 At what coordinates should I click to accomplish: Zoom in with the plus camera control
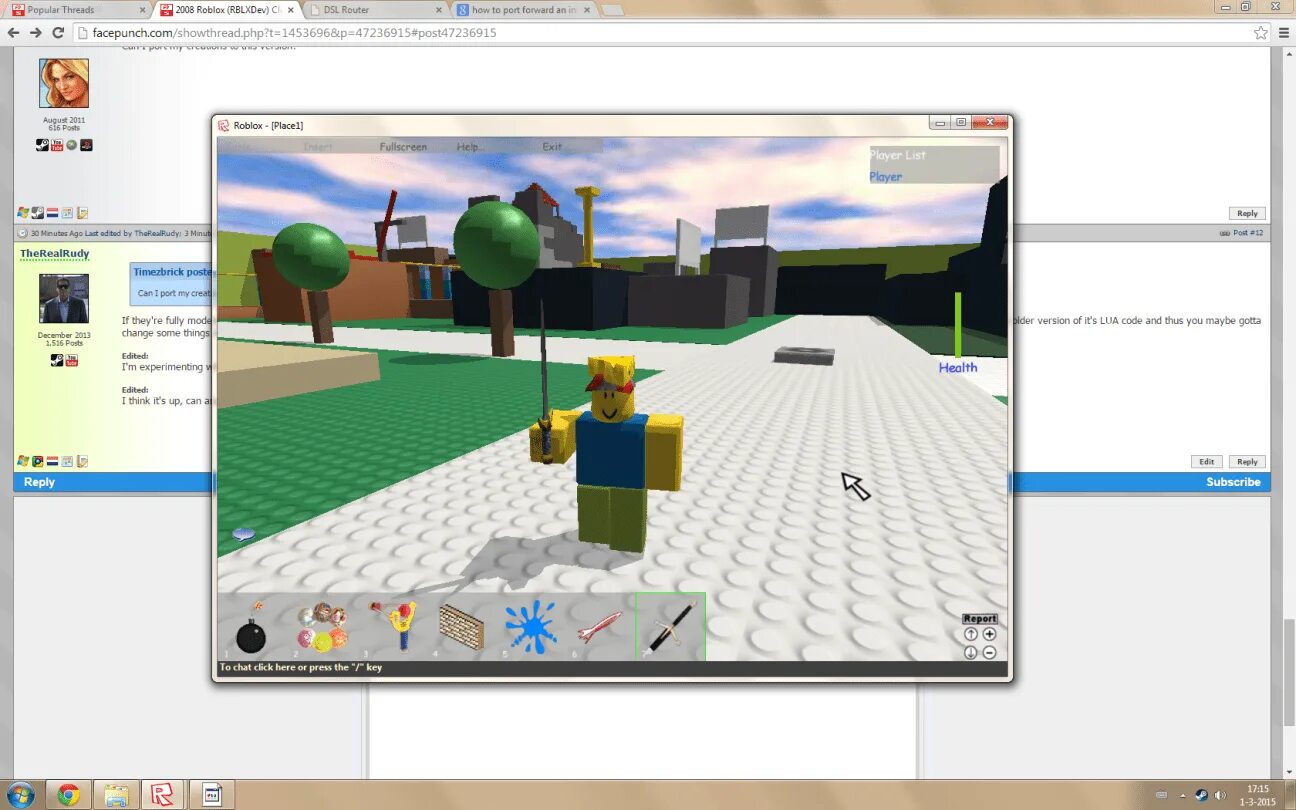989,634
